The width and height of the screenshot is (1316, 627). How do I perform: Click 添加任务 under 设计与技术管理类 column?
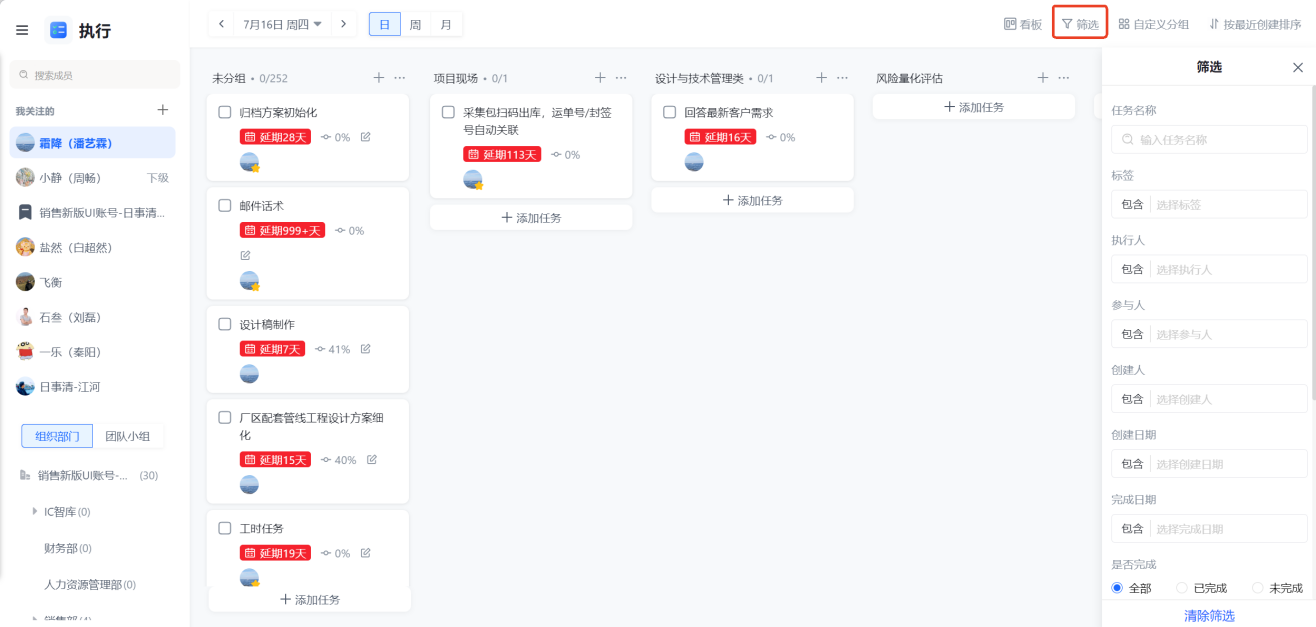pyautogui.click(x=753, y=200)
